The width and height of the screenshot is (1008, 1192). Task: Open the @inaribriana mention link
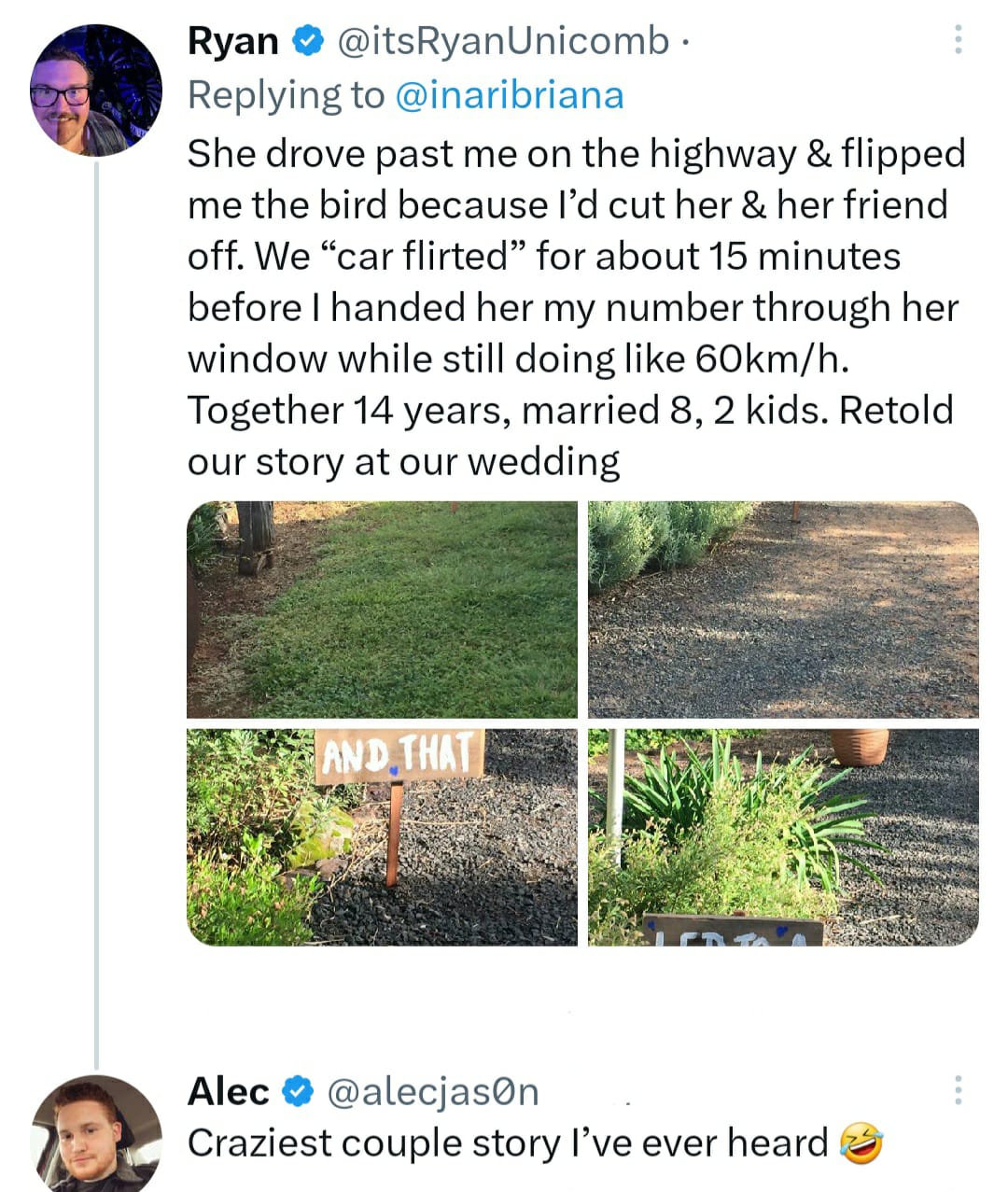coord(509,93)
